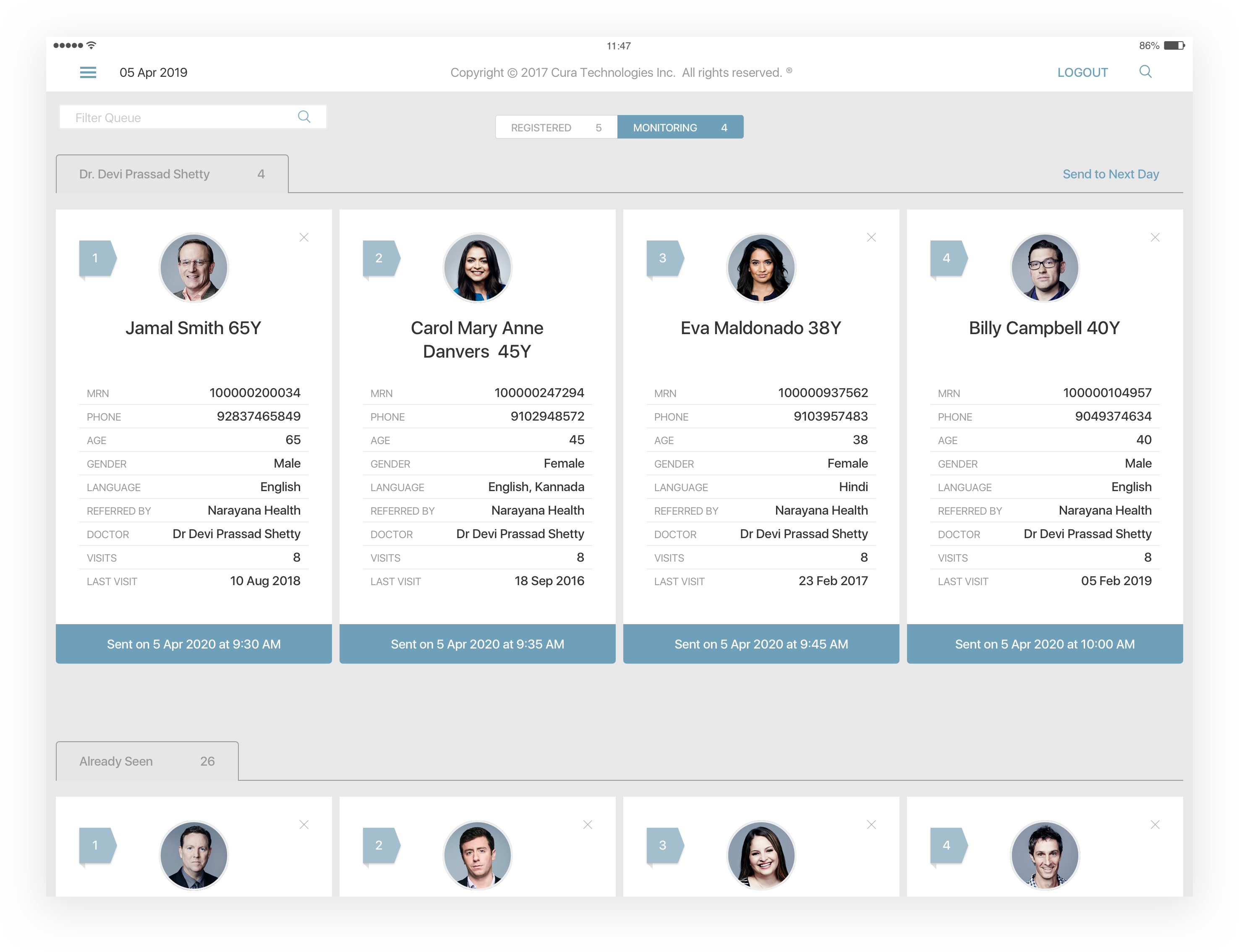Close Billy Campbell's patient card
1239x952 pixels.
(x=1155, y=238)
